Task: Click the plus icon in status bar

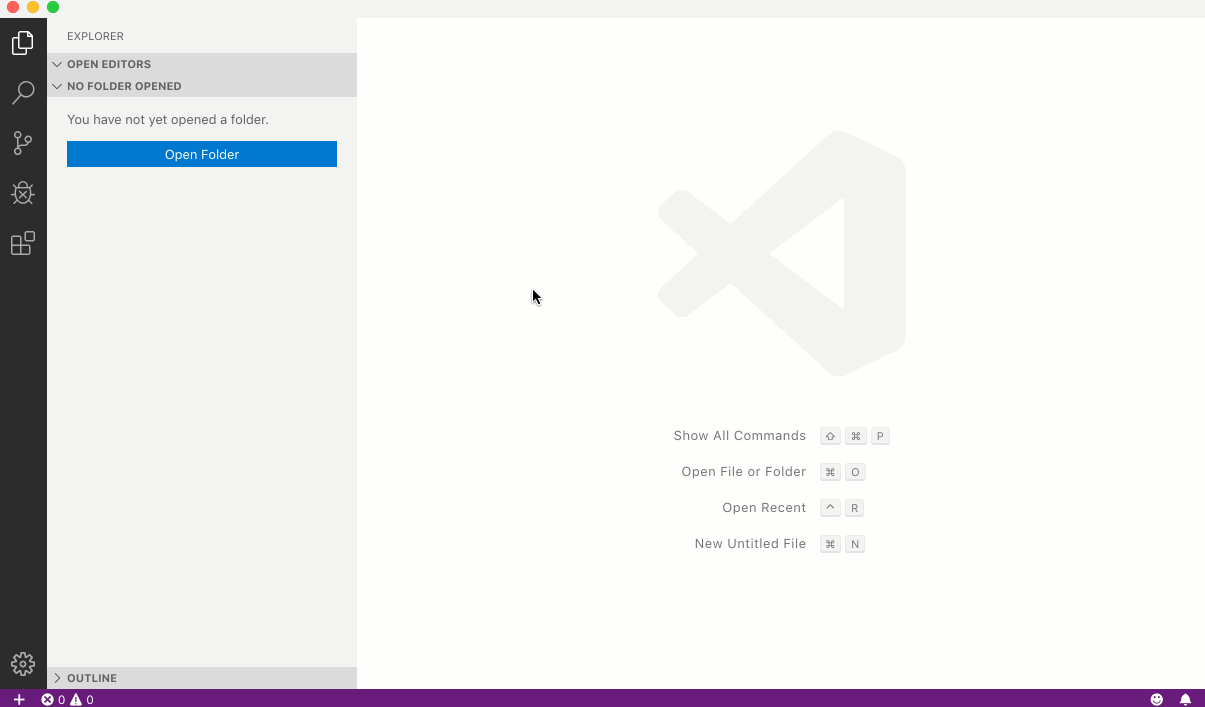Action: point(19,699)
